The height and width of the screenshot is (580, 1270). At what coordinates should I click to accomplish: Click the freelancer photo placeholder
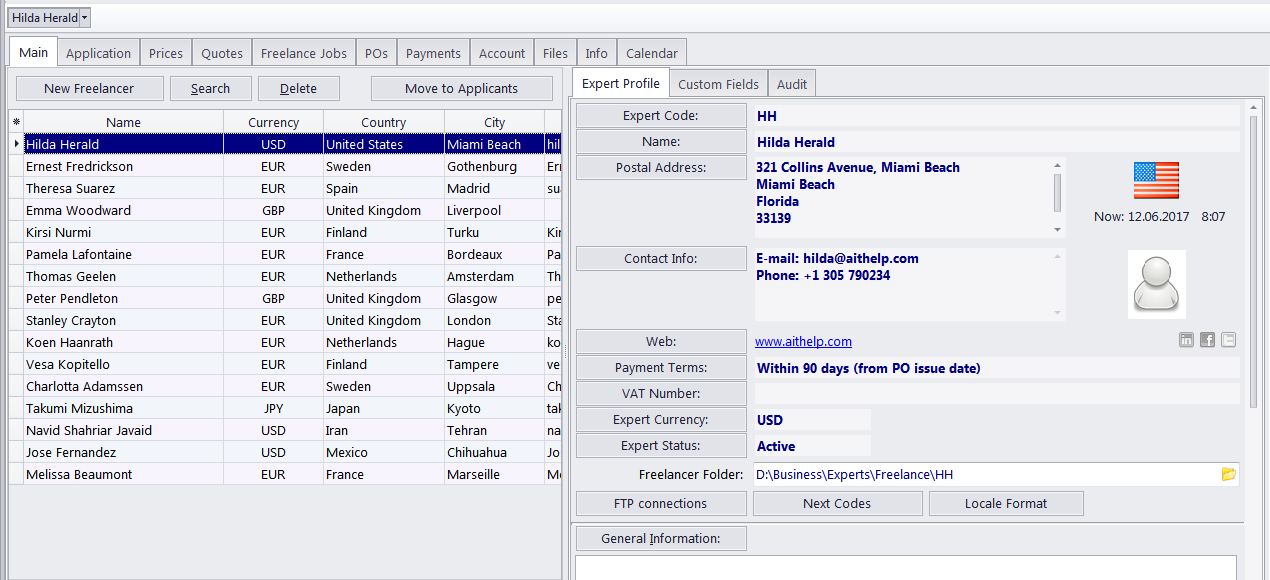[x=1156, y=284]
